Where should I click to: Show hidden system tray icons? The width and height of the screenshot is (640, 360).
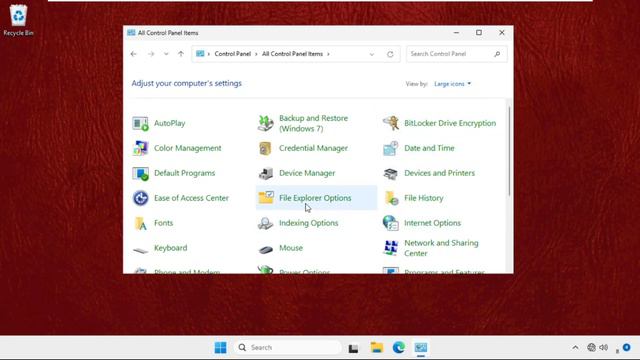pos(575,348)
